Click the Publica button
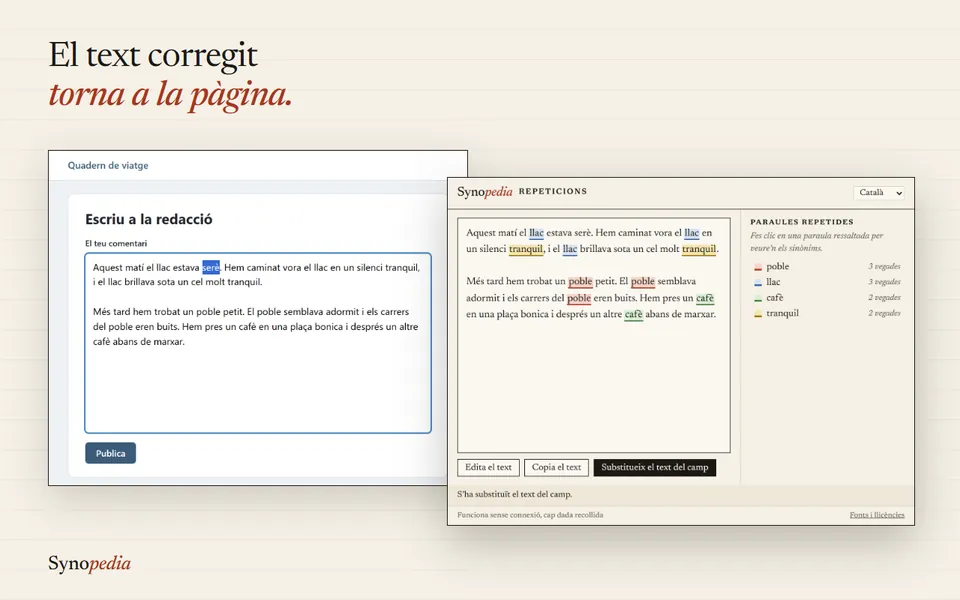Screen dimensions: 960x600 pos(110,453)
